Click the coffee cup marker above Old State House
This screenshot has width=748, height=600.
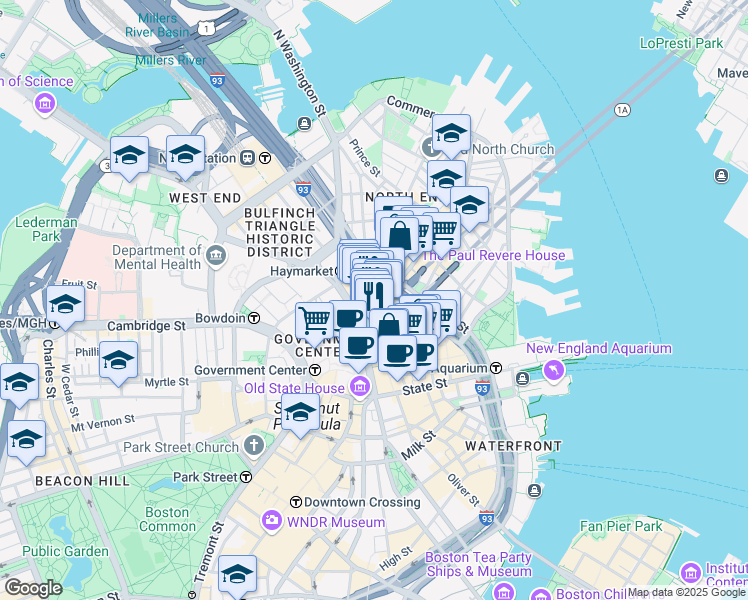[359, 349]
